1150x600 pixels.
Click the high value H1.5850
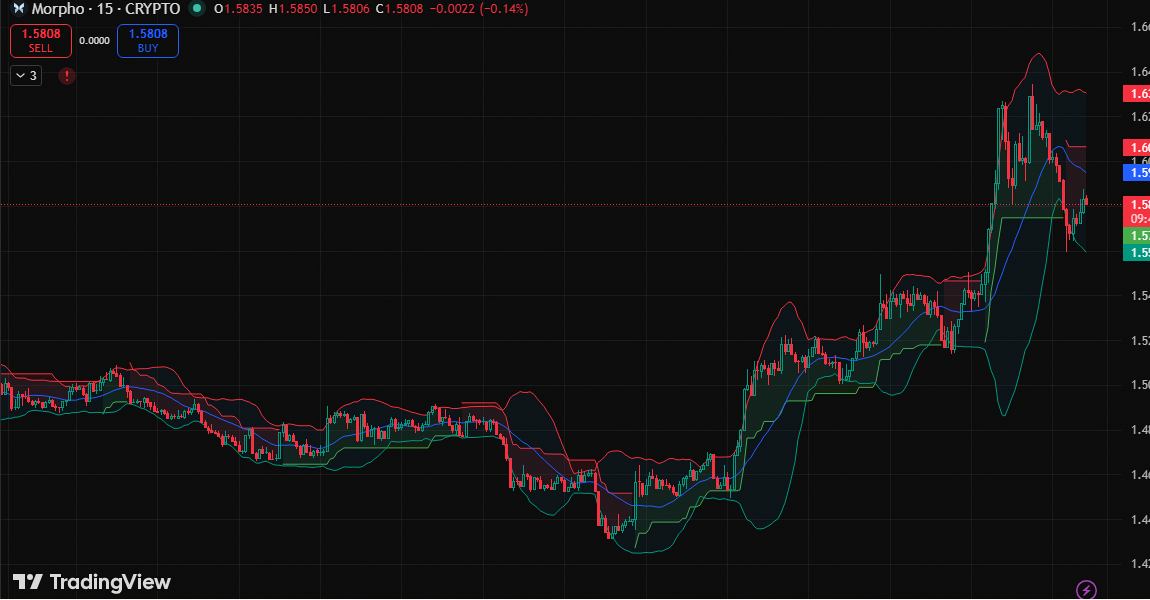(x=293, y=9)
